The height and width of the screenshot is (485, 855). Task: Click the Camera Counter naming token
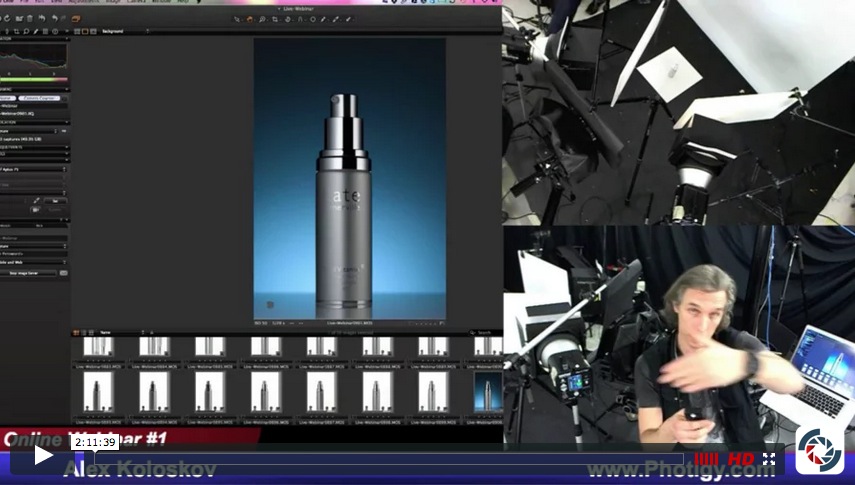click(x=41, y=98)
